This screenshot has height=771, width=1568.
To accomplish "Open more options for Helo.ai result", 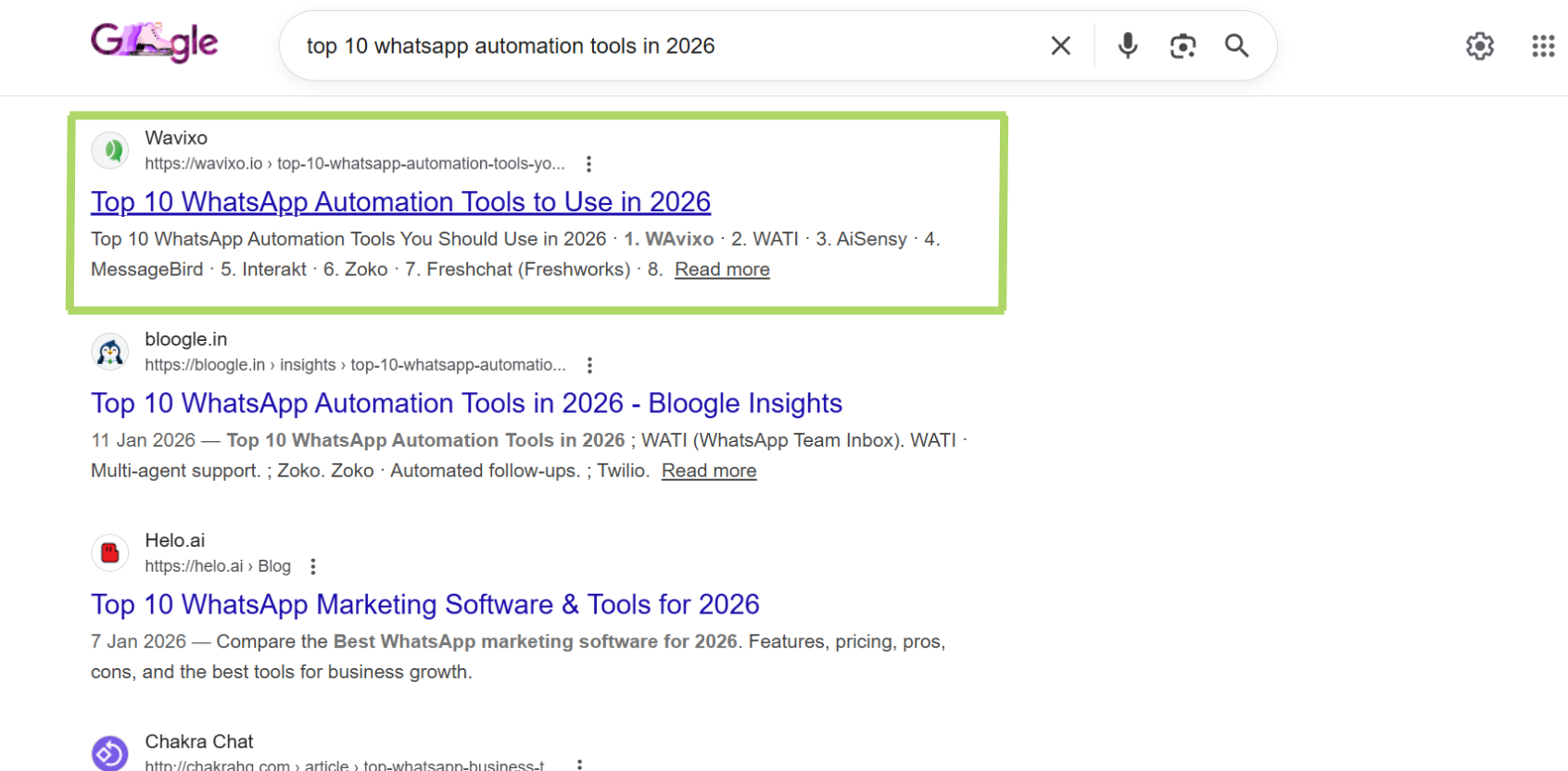I will [313, 566].
